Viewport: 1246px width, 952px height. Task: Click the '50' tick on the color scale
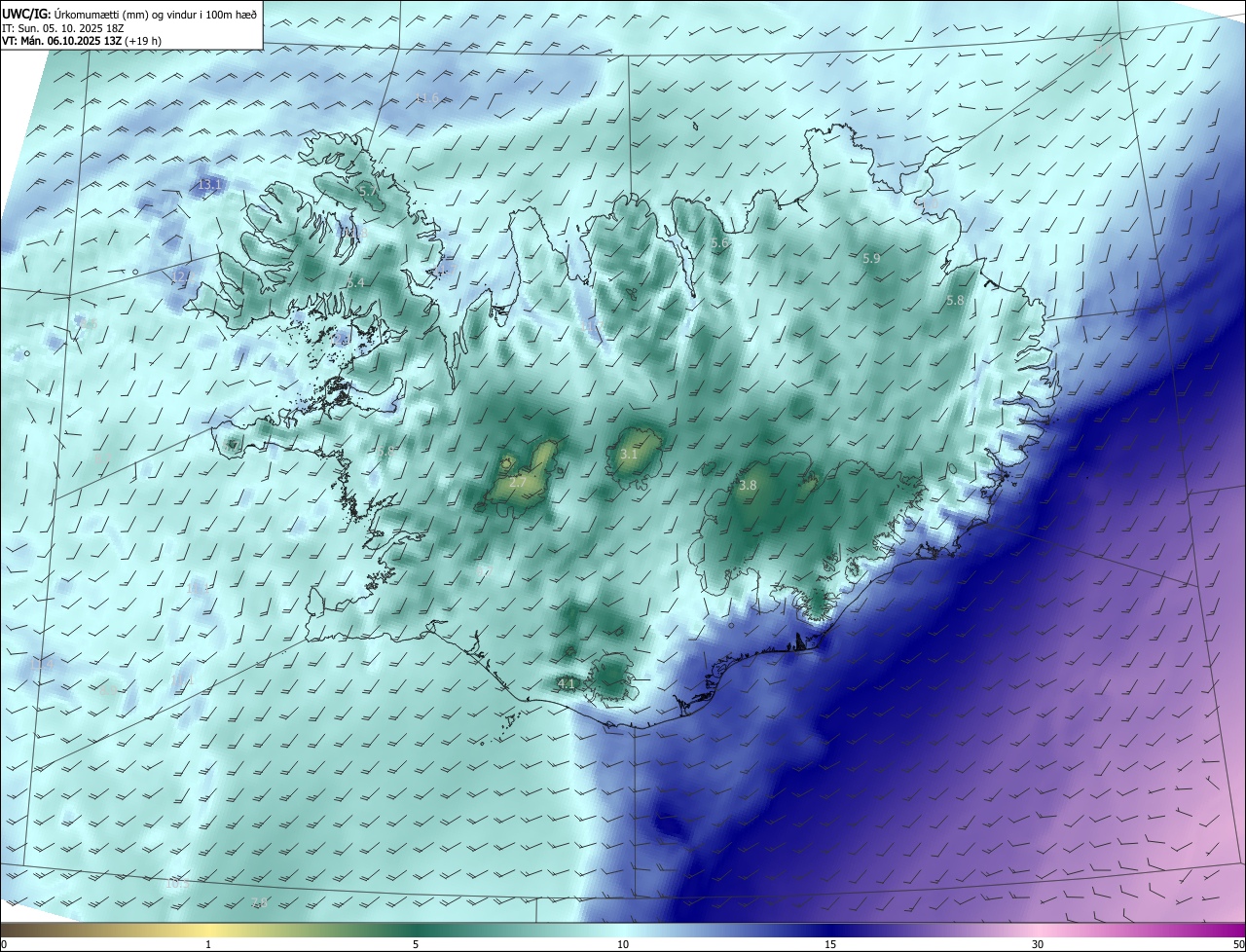tap(1238, 944)
